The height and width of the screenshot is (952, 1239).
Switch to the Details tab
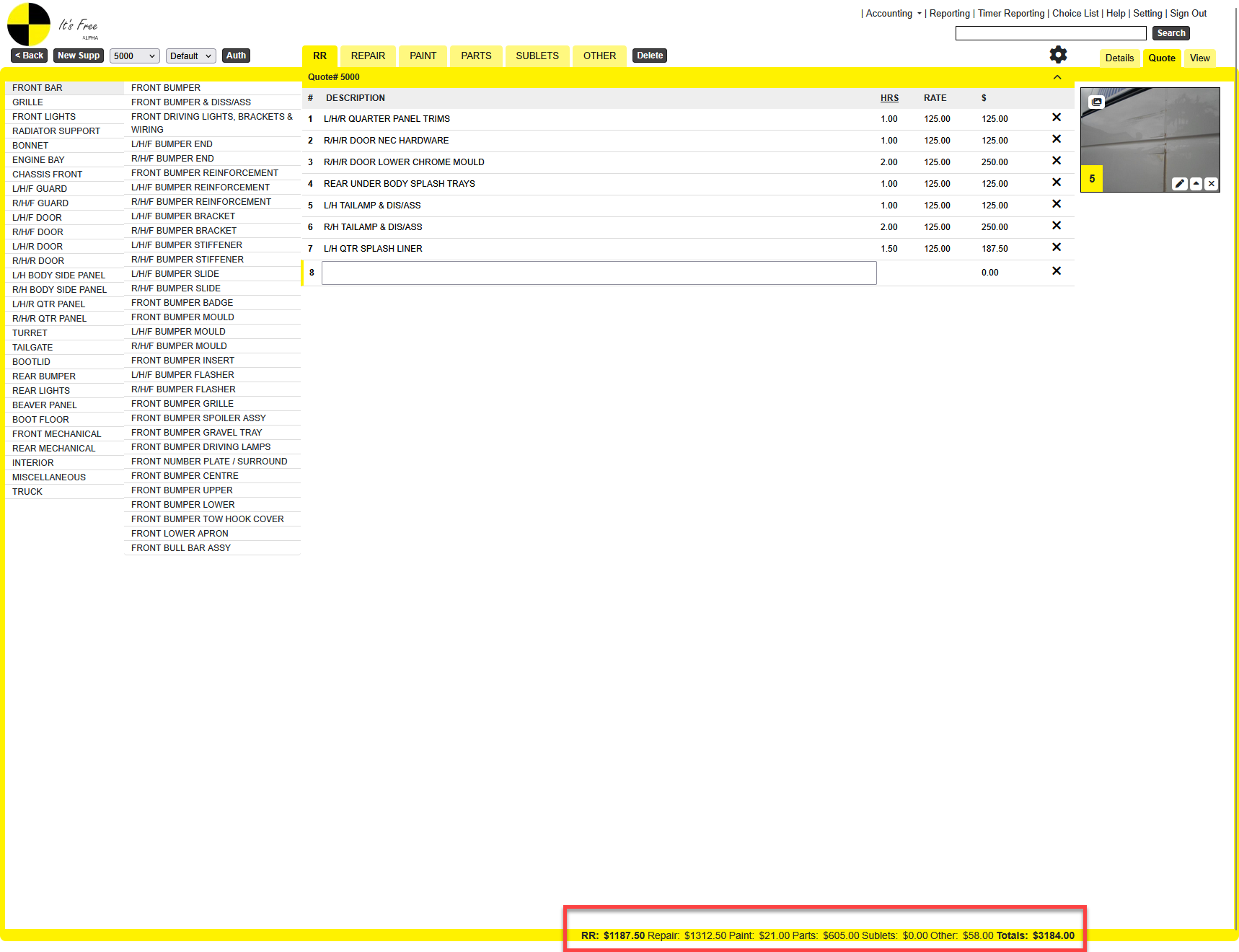coord(1119,58)
